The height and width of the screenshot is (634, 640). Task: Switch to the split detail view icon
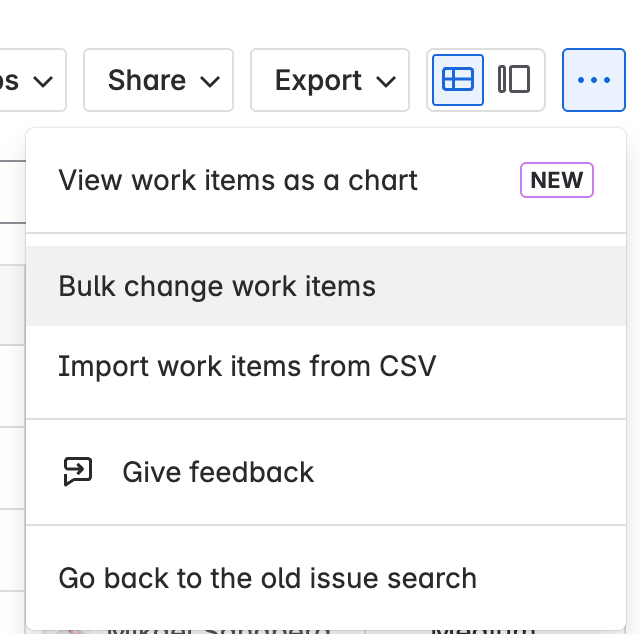pos(514,80)
